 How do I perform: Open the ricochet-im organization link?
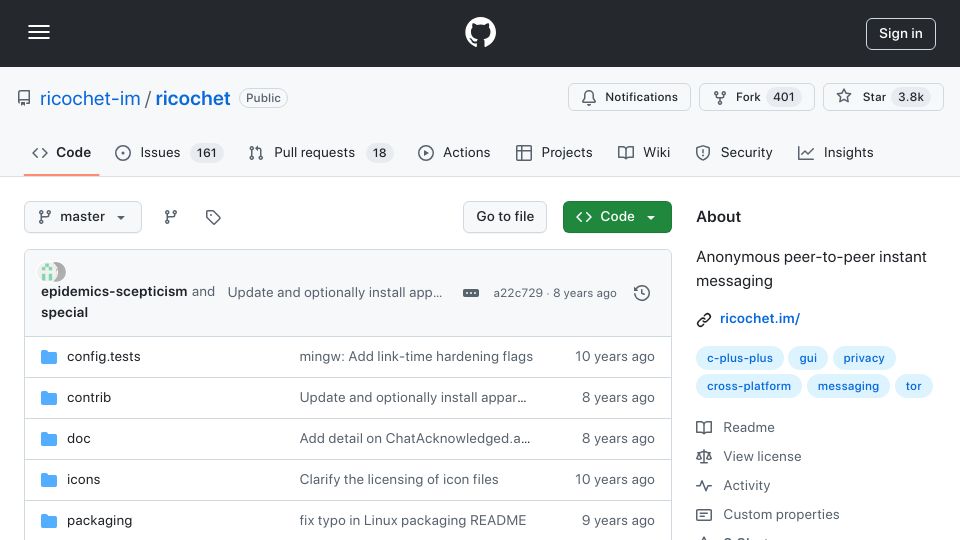[90, 98]
